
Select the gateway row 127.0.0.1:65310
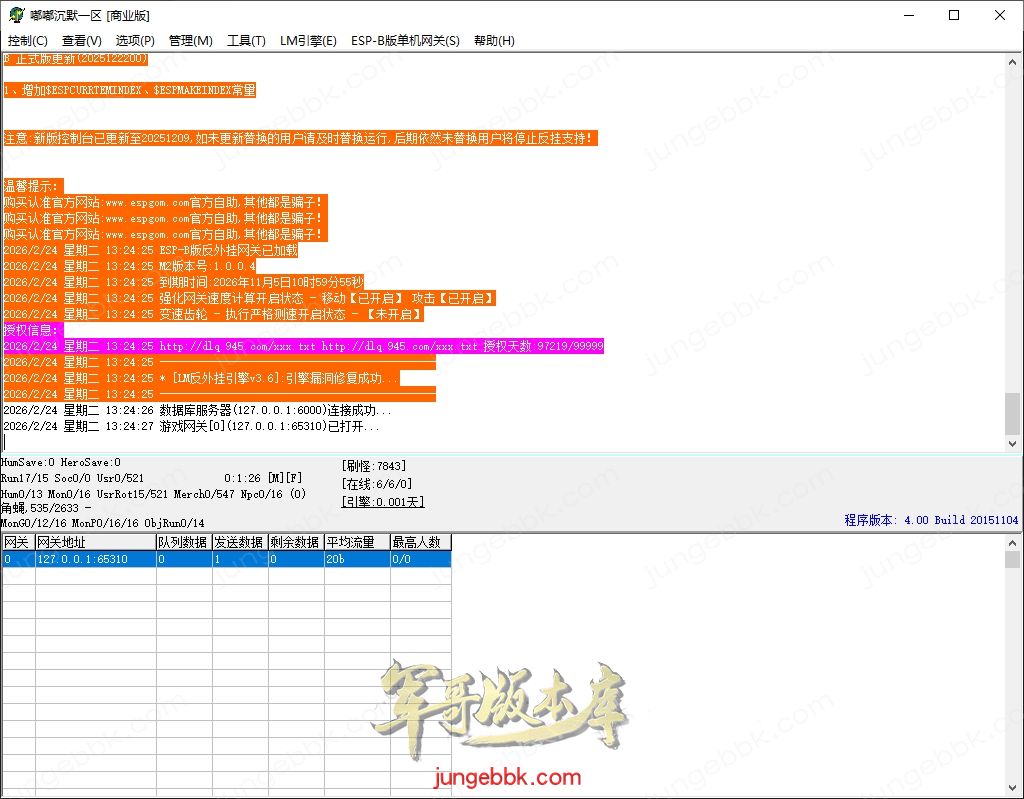click(95, 559)
